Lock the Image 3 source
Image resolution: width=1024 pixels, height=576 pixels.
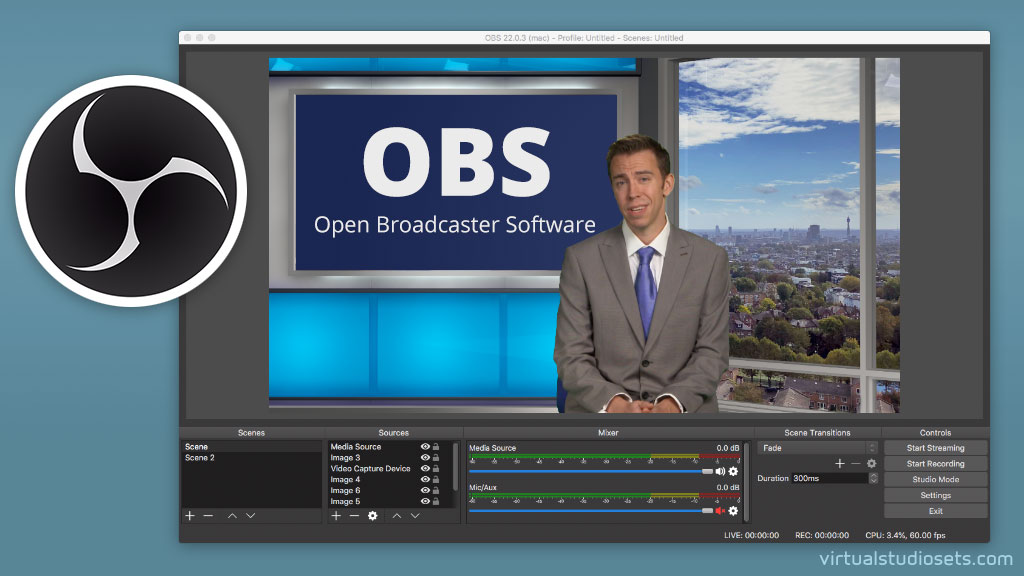tap(436, 458)
